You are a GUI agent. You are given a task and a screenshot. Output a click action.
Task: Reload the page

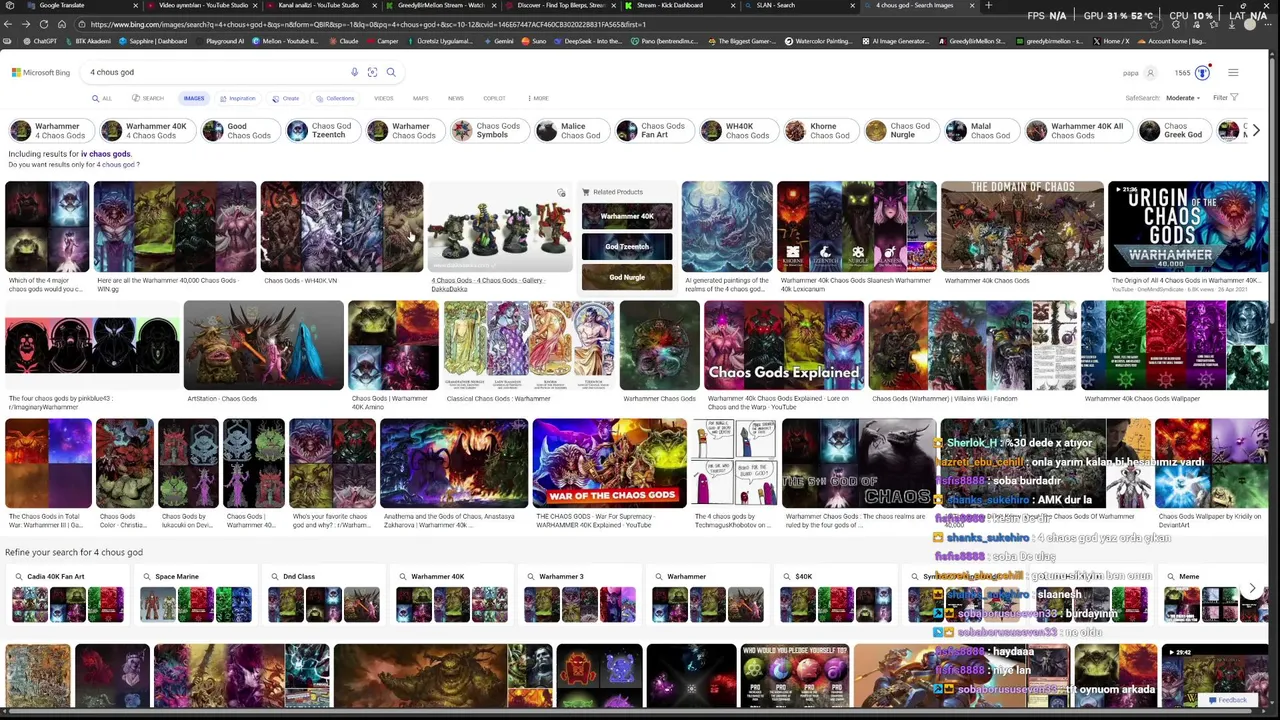[x=44, y=24]
